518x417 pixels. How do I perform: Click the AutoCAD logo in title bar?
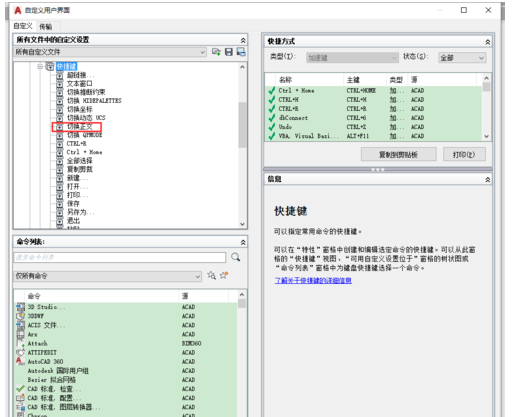(x=18, y=10)
